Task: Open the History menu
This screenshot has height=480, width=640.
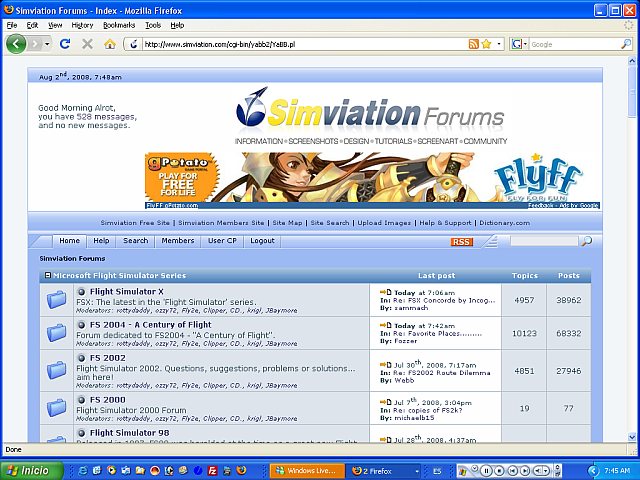Action: (x=82, y=24)
